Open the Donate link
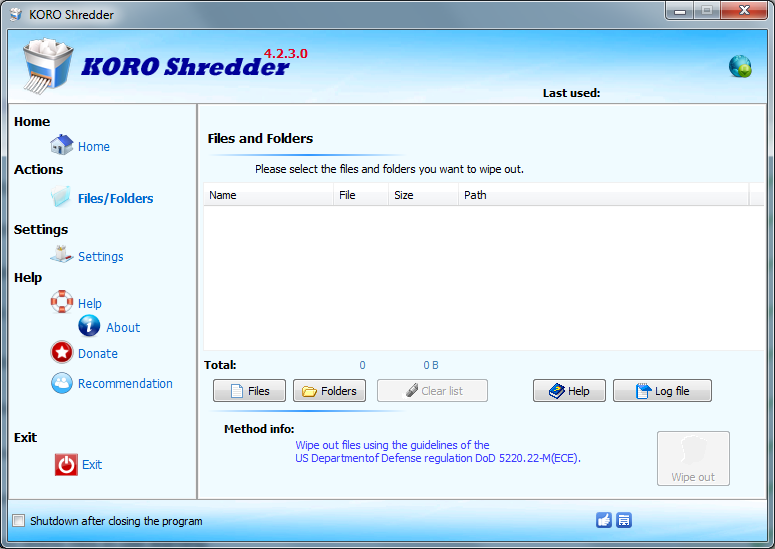The width and height of the screenshot is (775, 549). pyautogui.click(x=98, y=354)
